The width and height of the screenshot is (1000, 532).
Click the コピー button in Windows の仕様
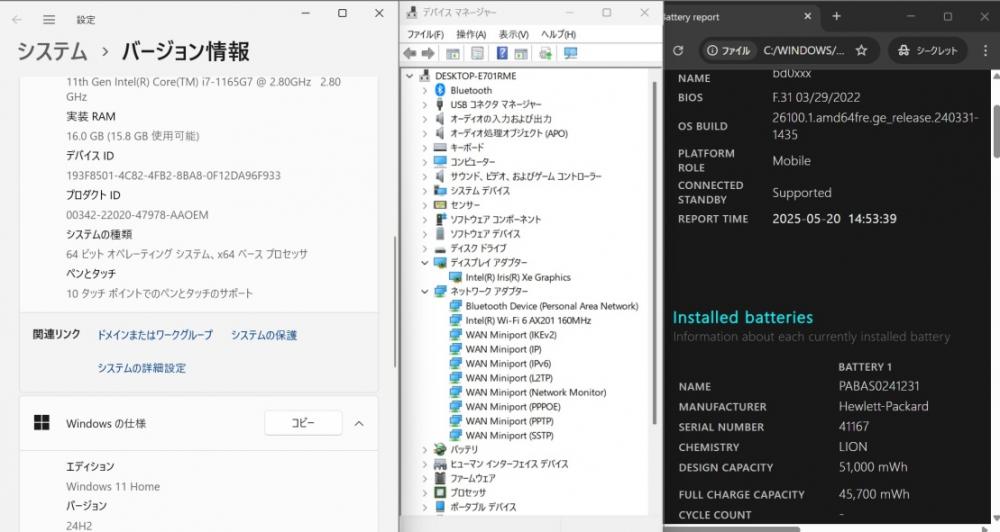click(x=303, y=423)
